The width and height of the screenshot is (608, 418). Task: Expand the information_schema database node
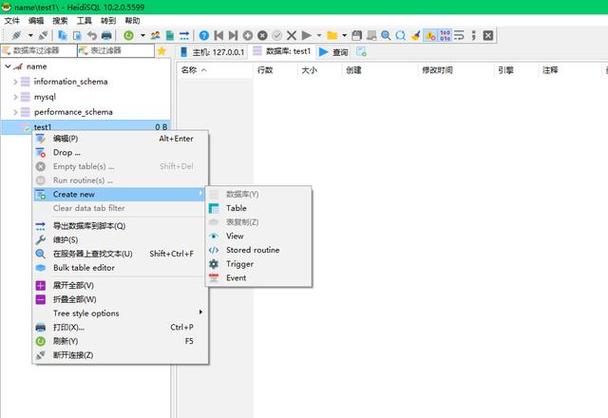[x=15, y=81]
